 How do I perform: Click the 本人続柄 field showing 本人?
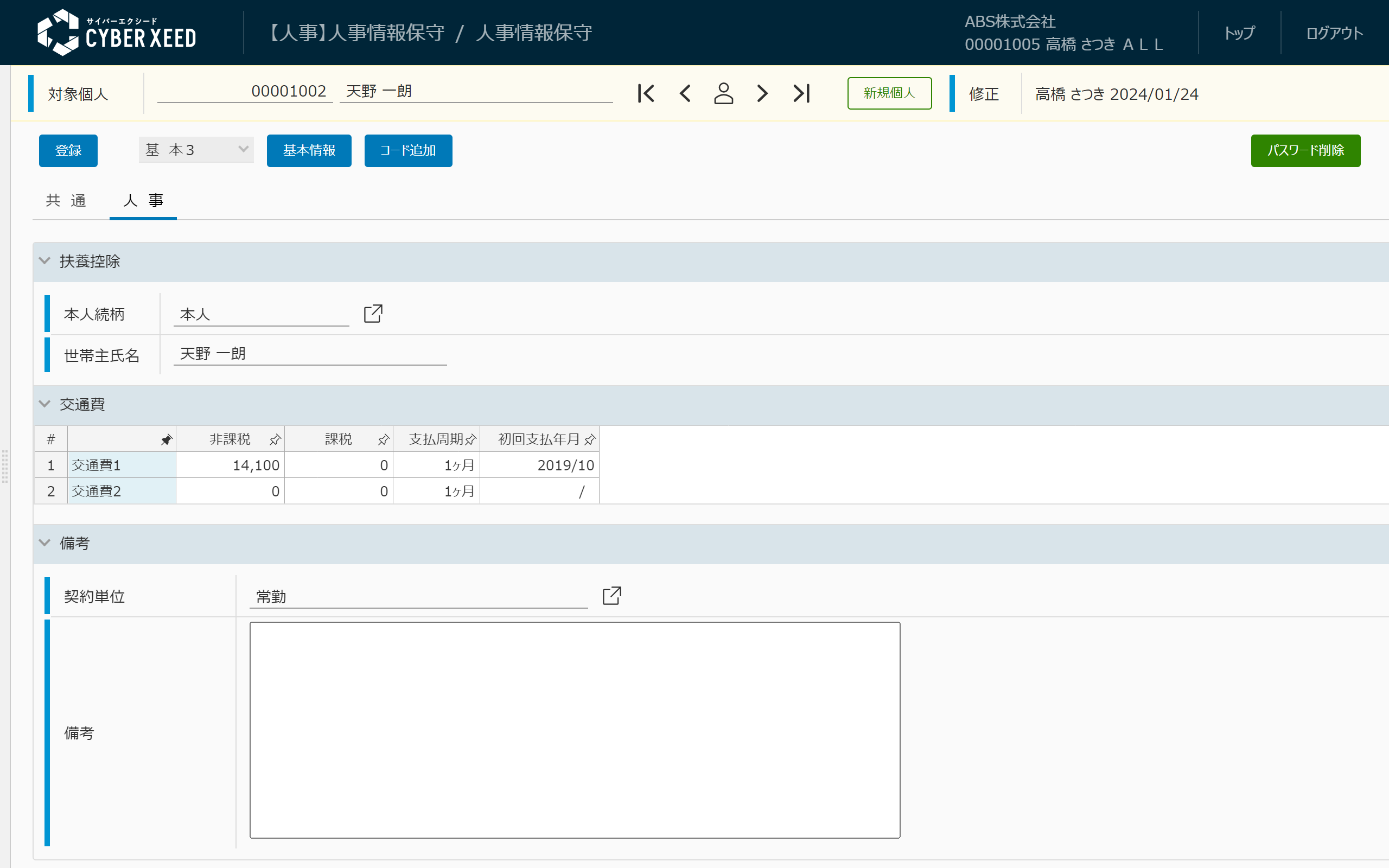pos(261,314)
